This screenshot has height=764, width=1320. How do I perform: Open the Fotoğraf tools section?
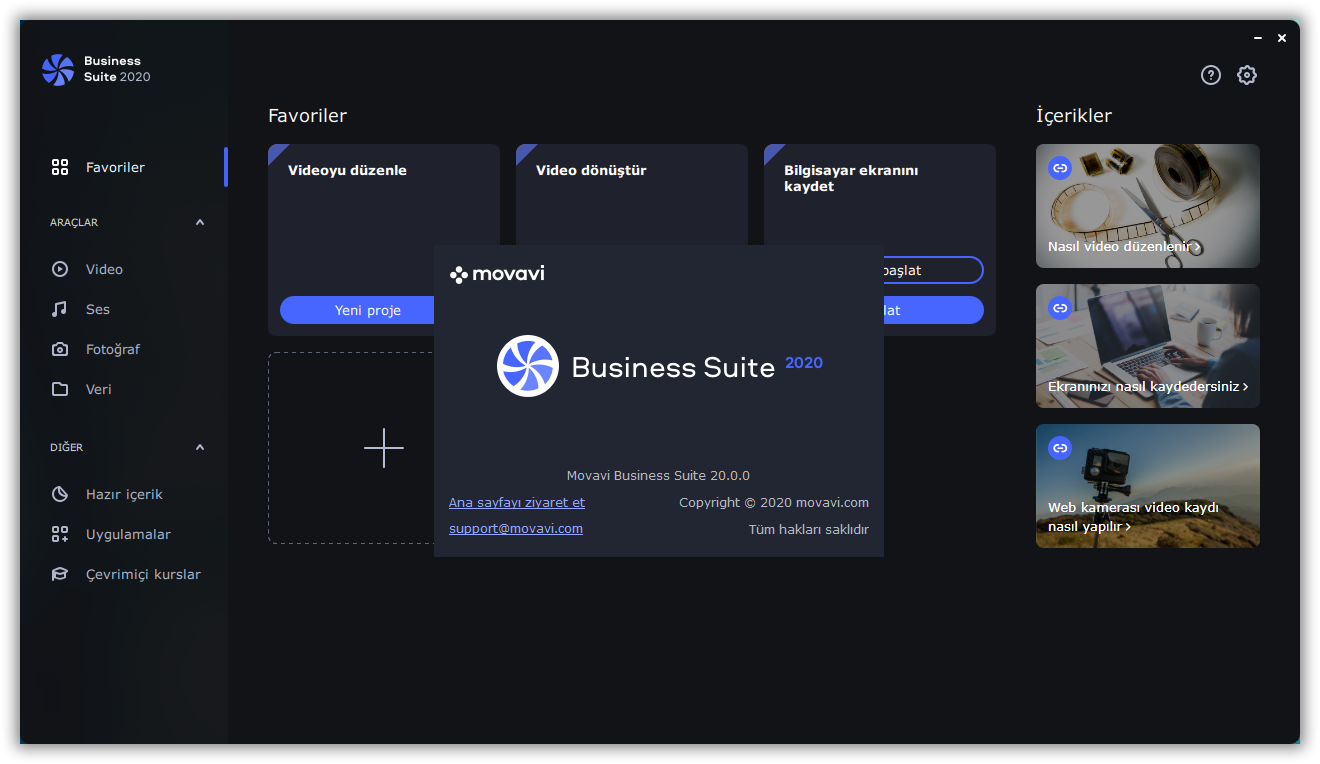124,349
